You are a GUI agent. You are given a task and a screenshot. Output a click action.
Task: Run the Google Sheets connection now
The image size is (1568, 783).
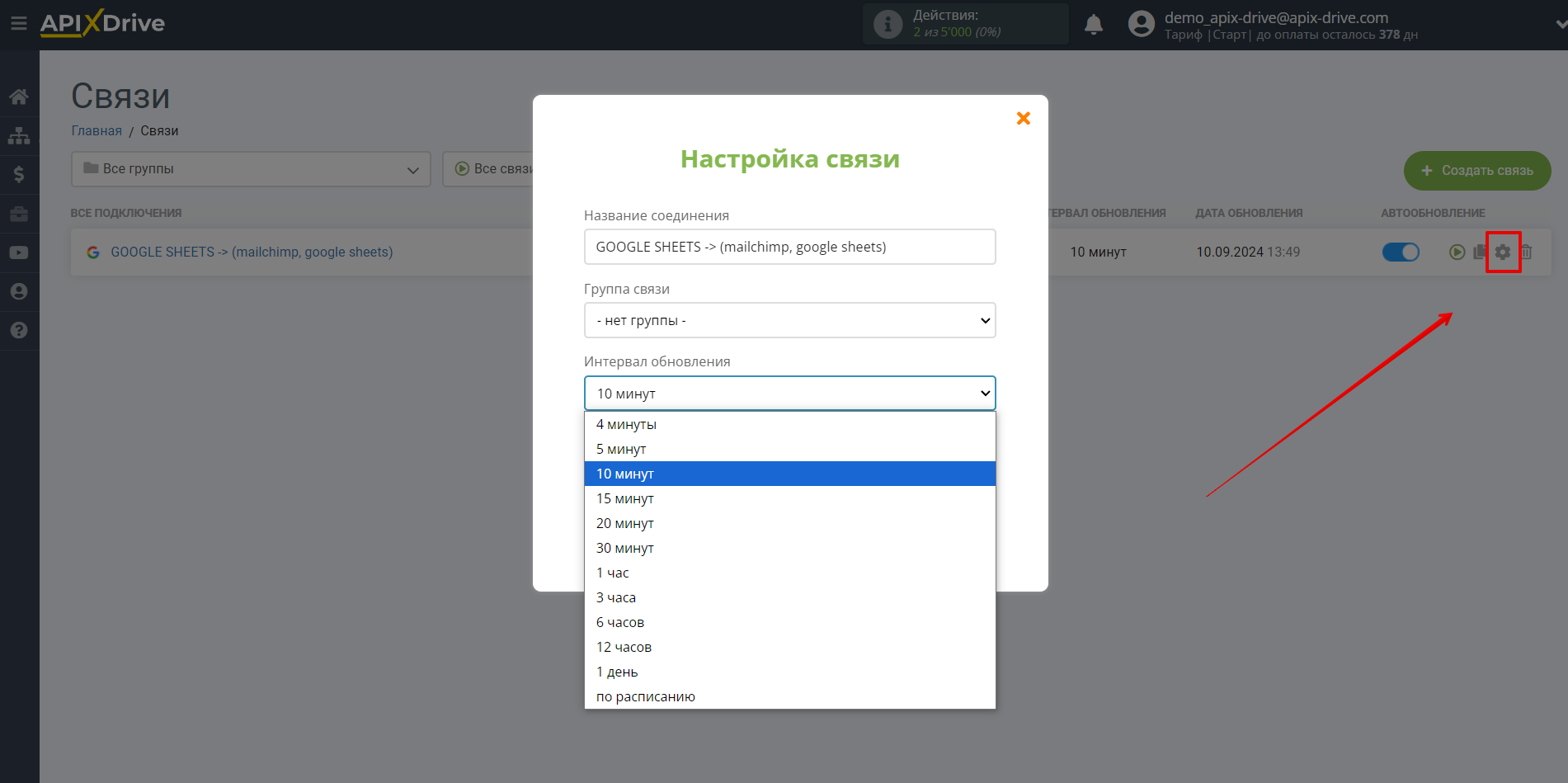click(1457, 252)
